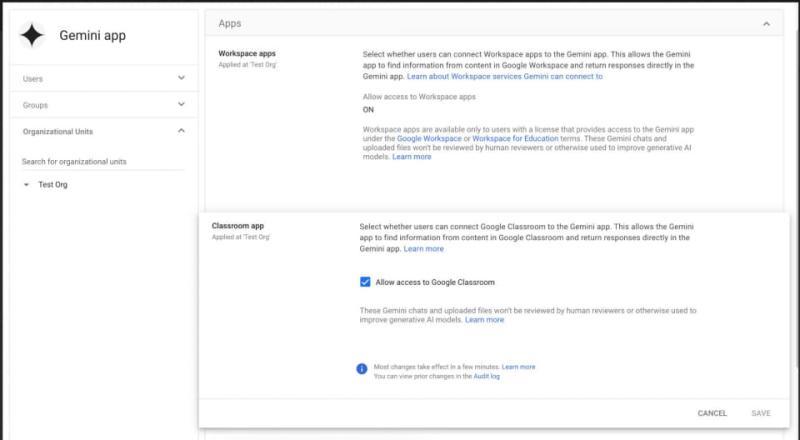
Task: Click the Workspace apps setting heading
Action: (247, 54)
